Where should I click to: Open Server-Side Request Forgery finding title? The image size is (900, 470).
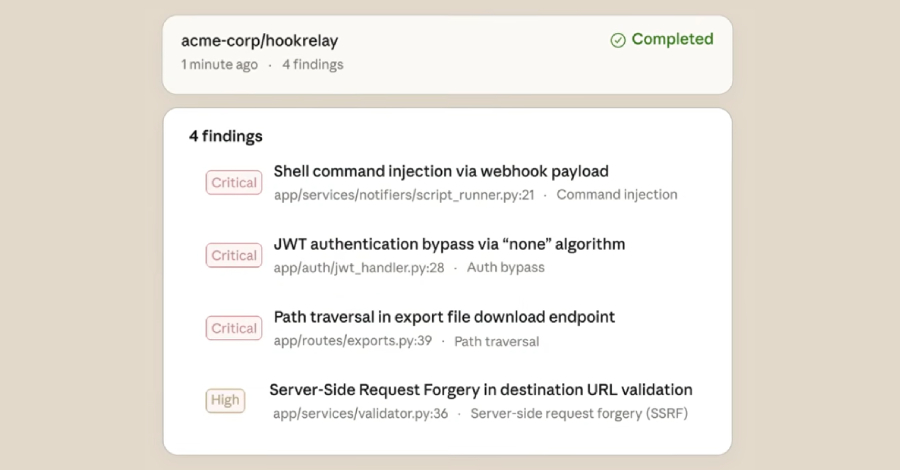coord(481,390)
